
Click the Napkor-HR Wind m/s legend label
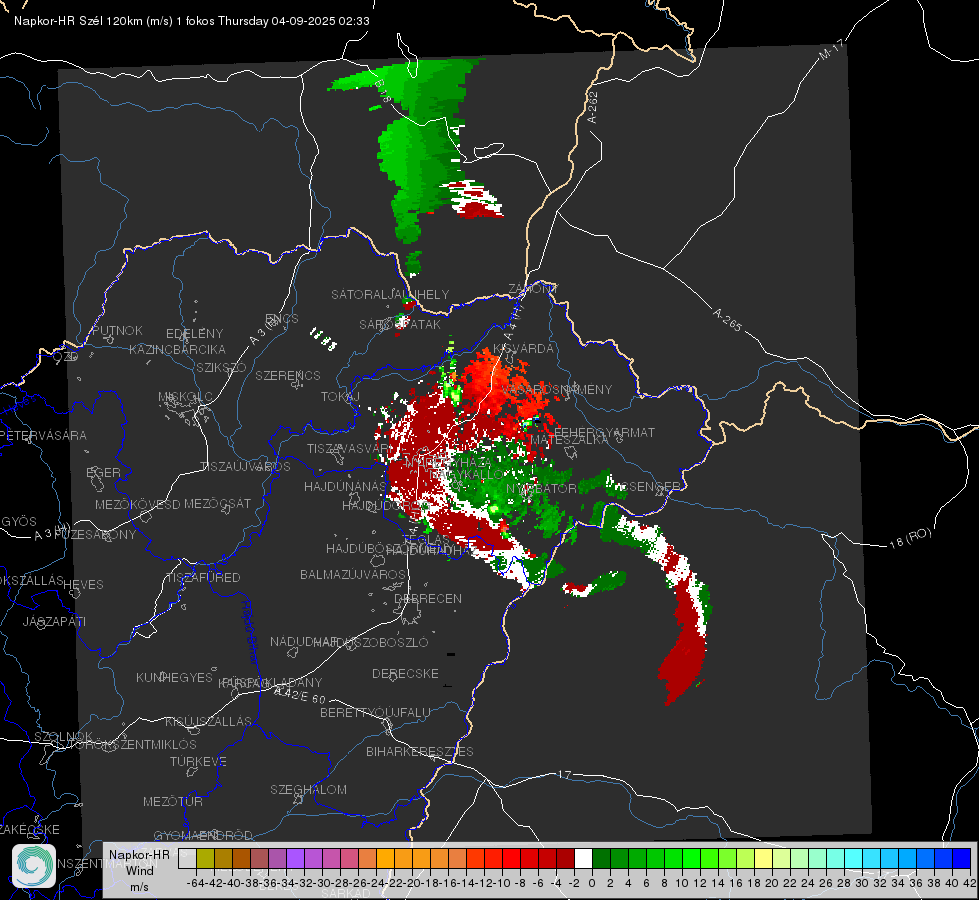click(139, 870)
